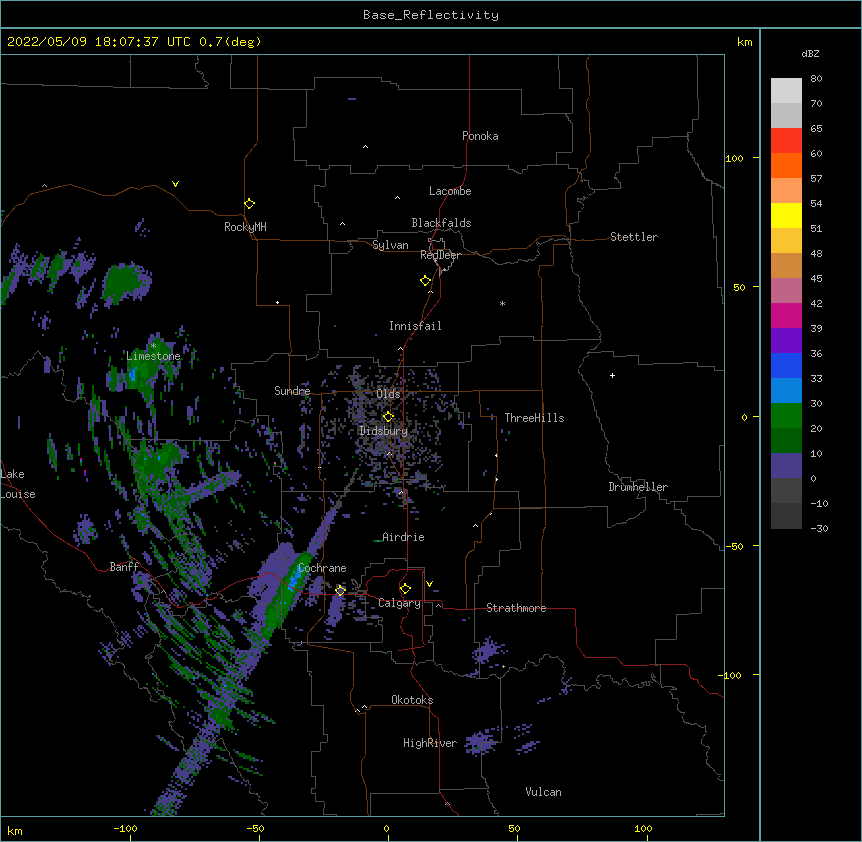The height and width of the screenshot is (842, 862).
Task: Select the blue 33-36 dBZ legend swatch
Action: pyautogui.click(x=786, y=365)
